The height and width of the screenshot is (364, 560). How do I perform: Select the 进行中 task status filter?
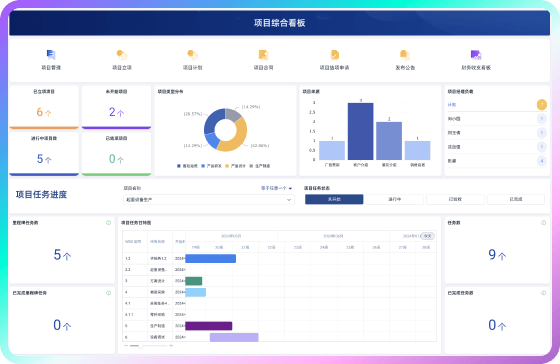coord(395,199)
